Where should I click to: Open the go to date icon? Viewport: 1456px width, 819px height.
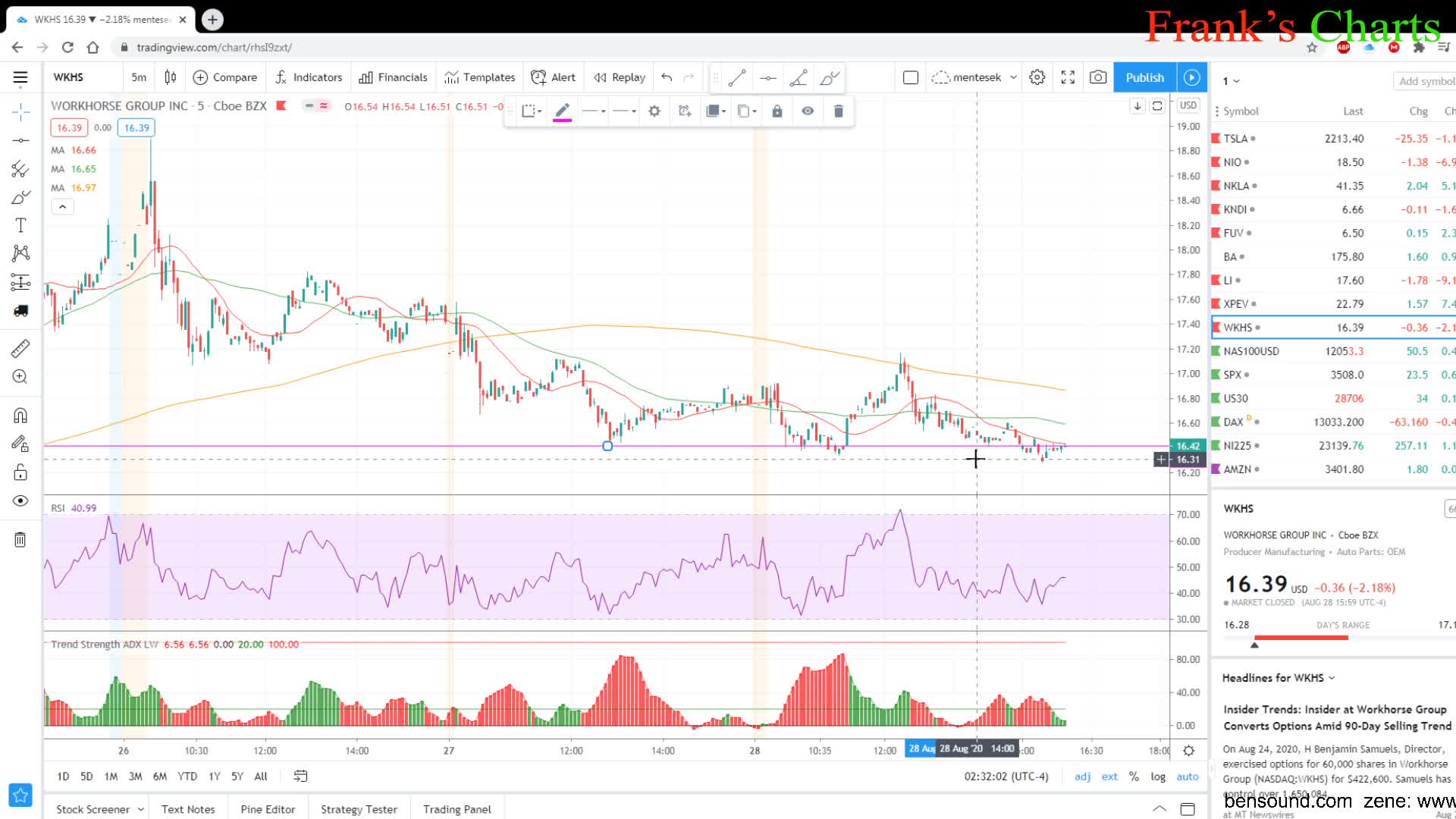300,777
